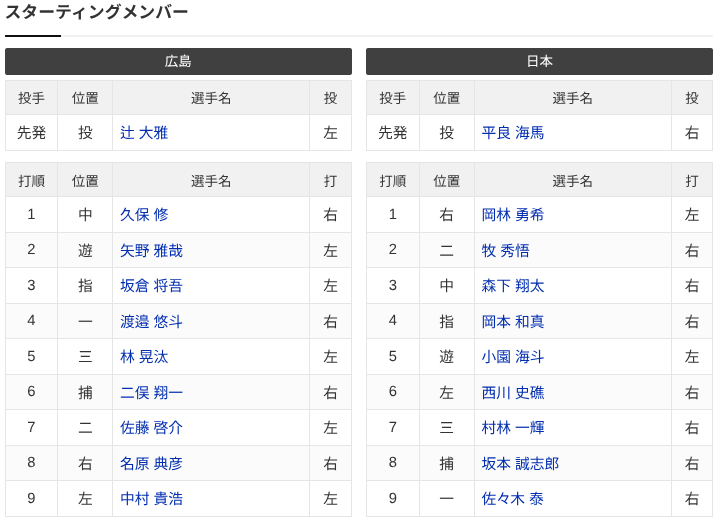Click 林 晃汰 player link
Screen dimensions: 717x523
pos(144,357)
